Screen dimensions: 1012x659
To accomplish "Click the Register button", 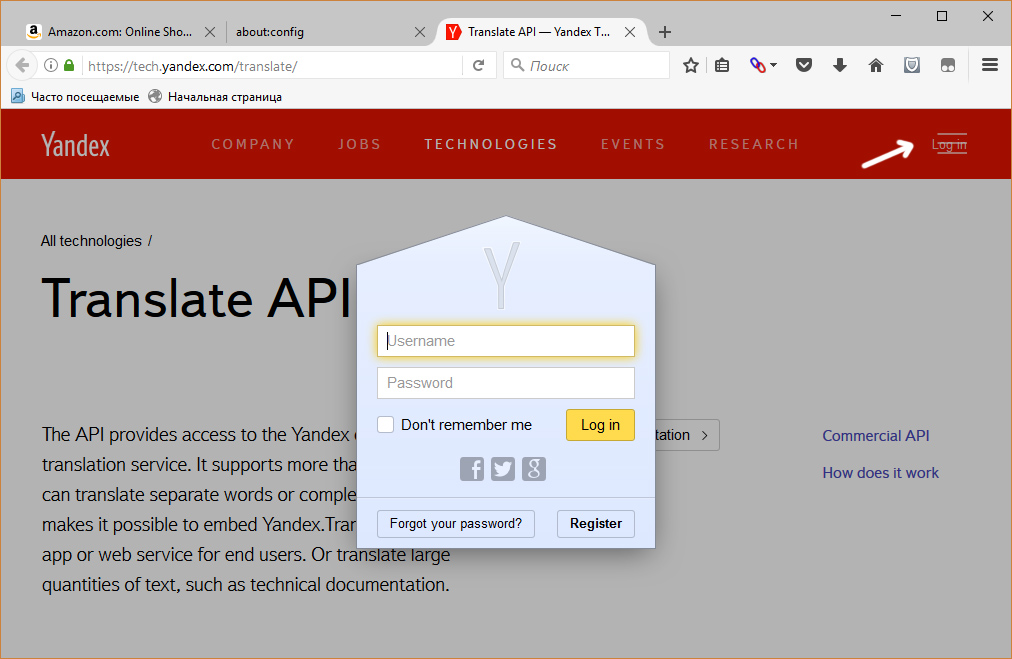I will [596, 523].
